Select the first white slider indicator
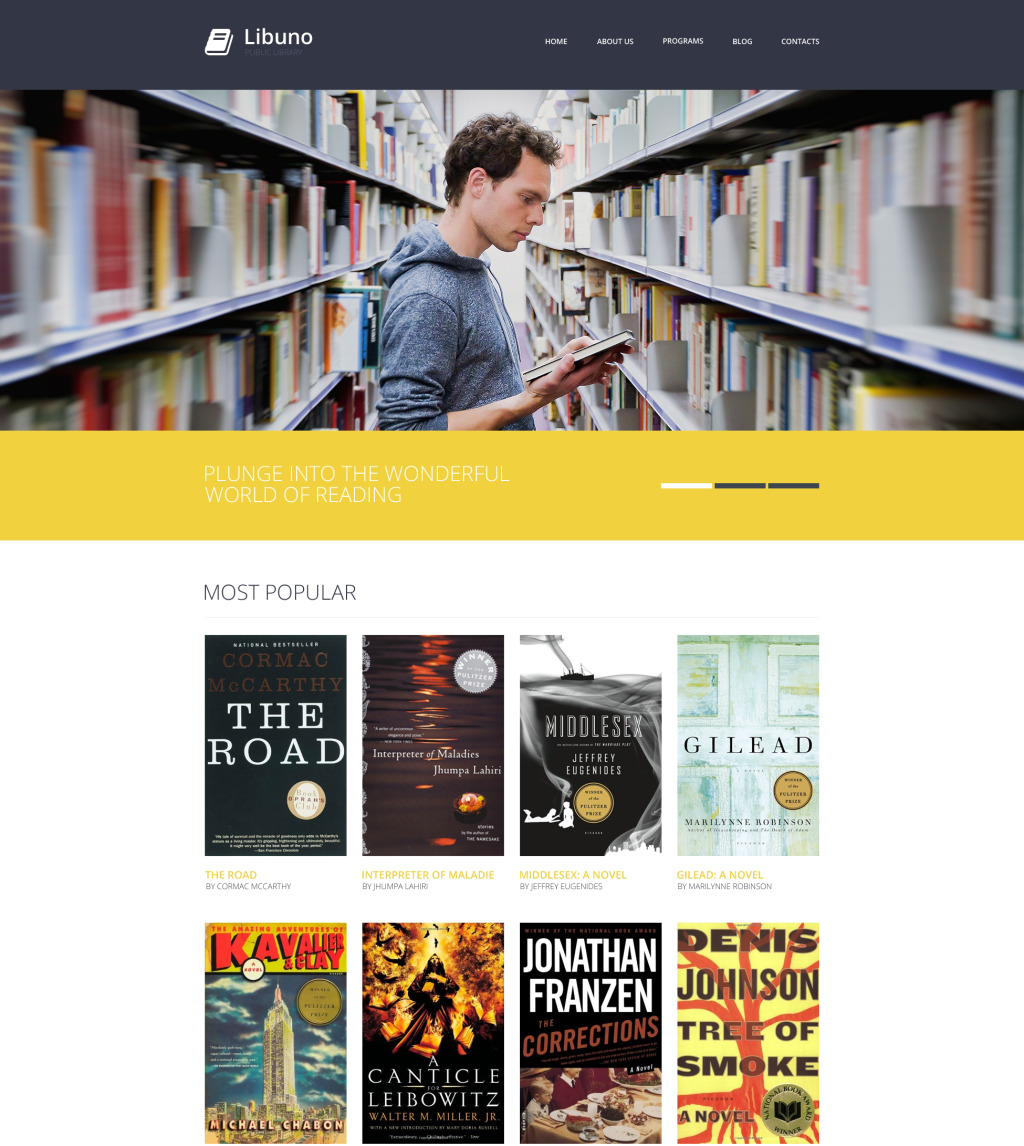The height and width of the screenshot is (1146, 1024). point(686,485)
